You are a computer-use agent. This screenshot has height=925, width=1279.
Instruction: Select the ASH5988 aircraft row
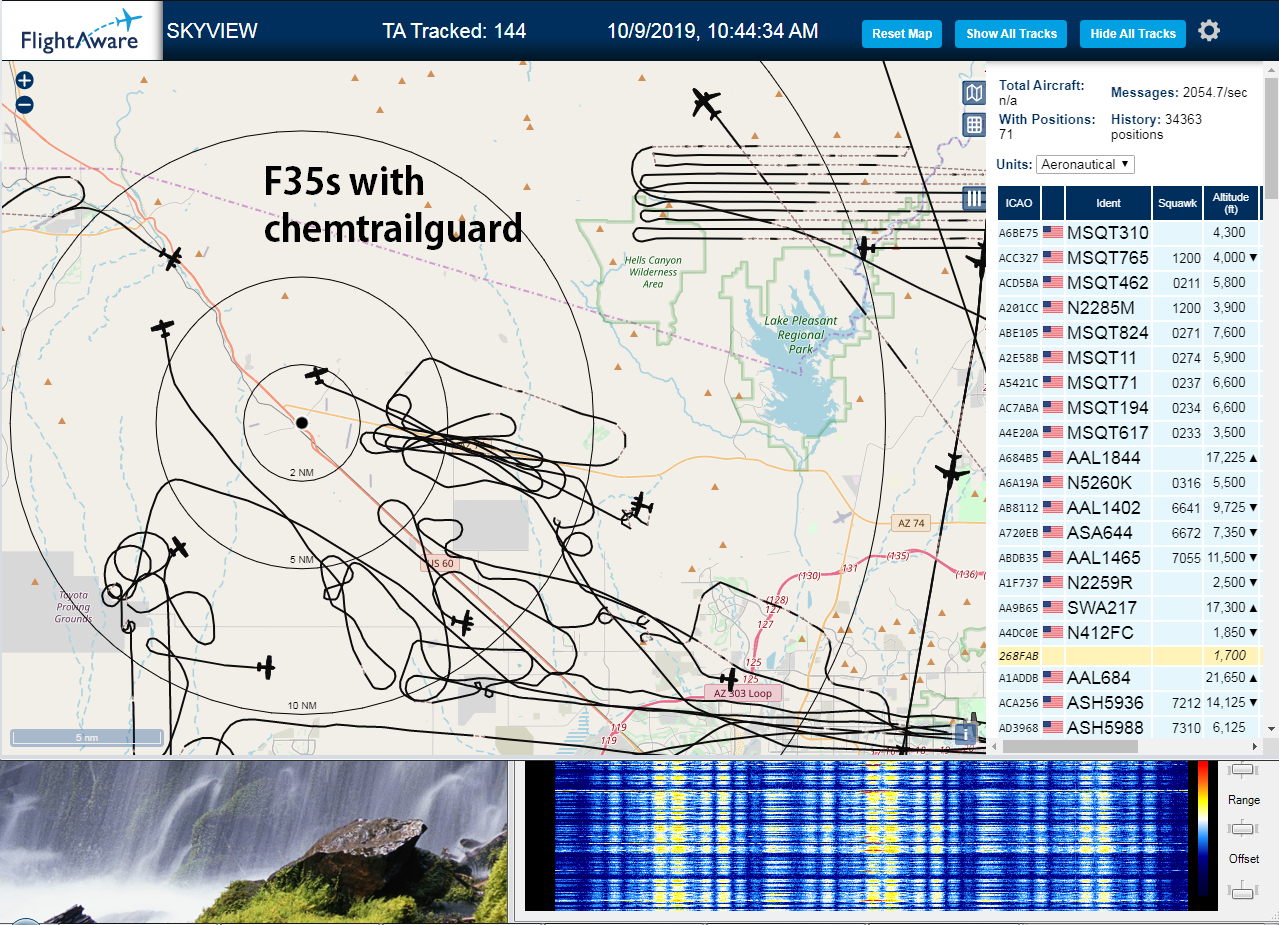pos(1129,726)
